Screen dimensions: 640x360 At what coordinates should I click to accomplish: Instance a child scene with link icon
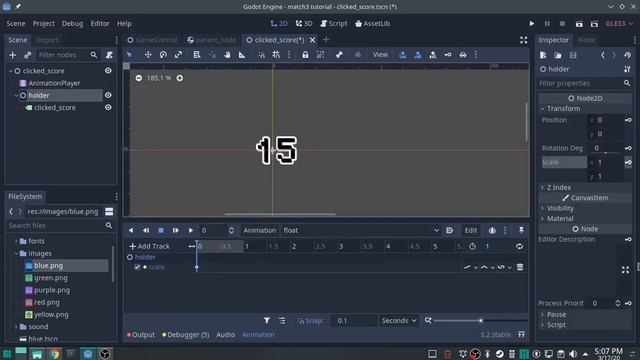(x=28, y=55)
